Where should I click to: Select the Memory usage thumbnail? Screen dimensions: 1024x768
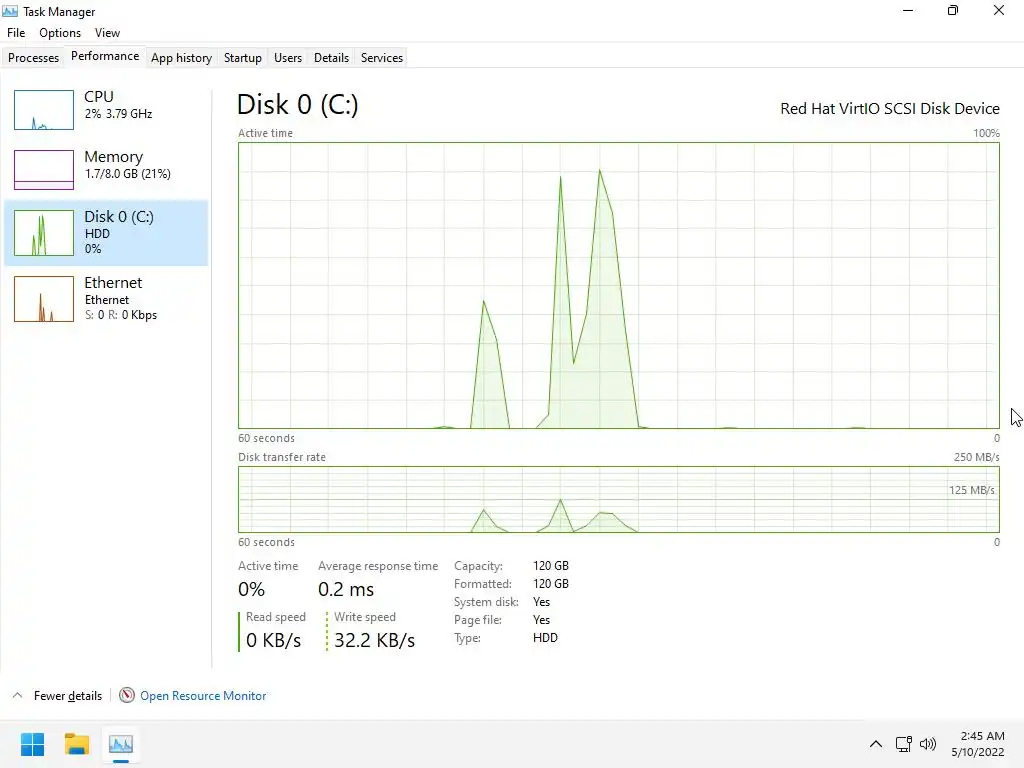pyautogui.click(x=44, y=170)
